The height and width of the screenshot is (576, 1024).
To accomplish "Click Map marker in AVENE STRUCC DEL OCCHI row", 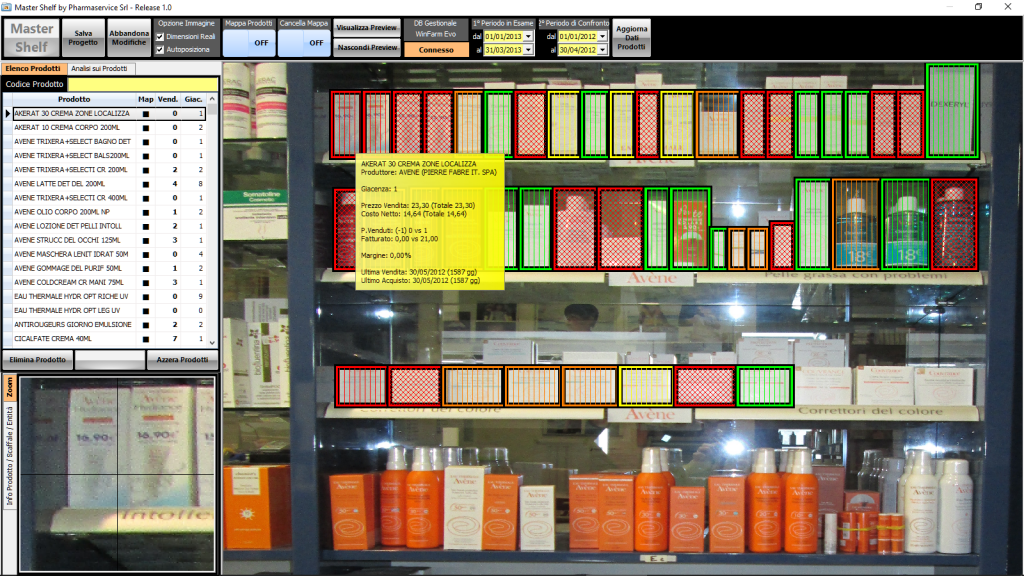I will click(x=146, y=240).
